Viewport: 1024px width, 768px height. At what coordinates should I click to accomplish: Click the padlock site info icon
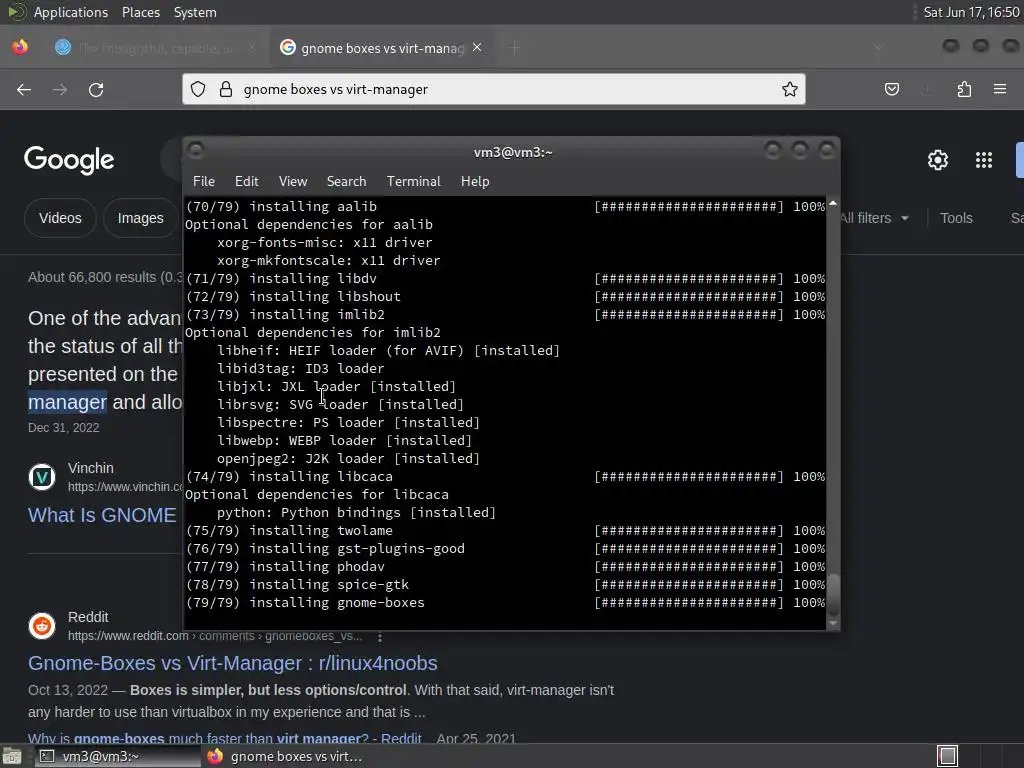pos(226,89)
